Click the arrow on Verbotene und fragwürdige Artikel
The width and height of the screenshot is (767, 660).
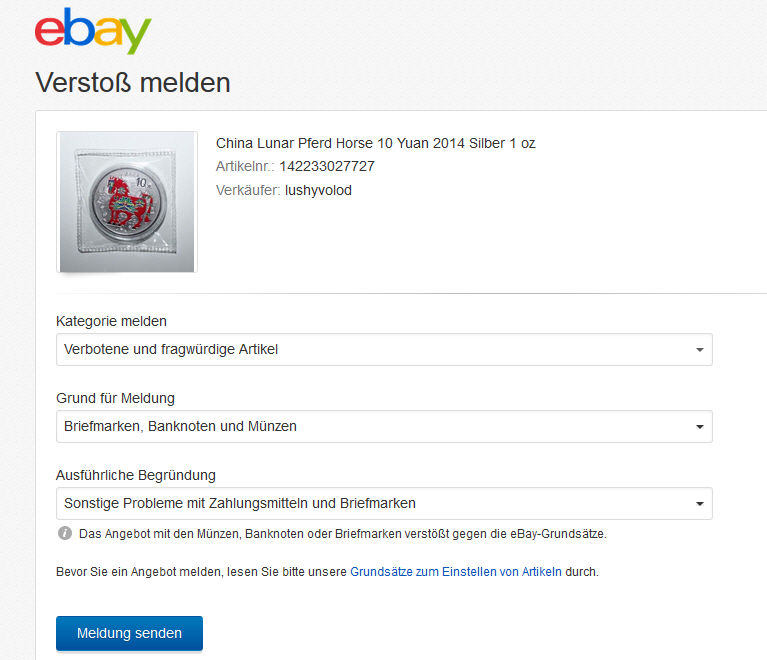699,350
